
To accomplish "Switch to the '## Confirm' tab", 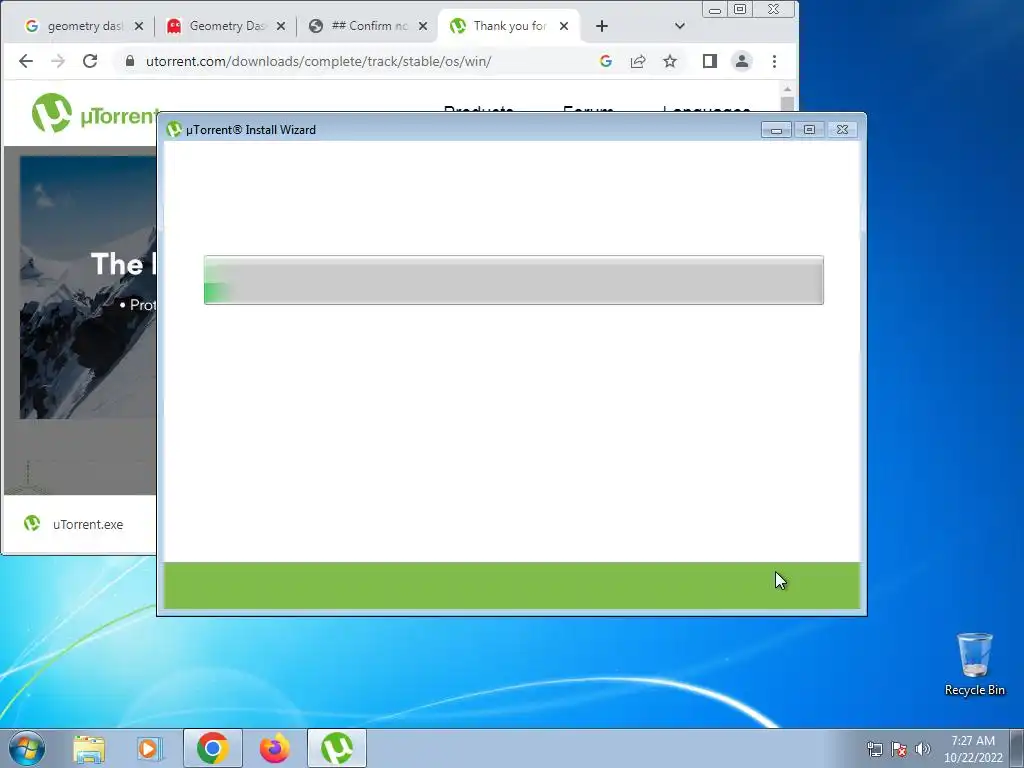I will pos(369,26).
